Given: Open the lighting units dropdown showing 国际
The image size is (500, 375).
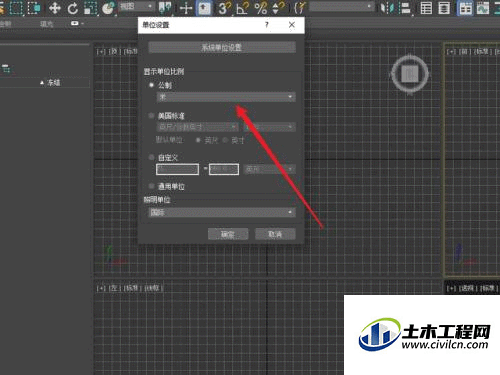Looking at the screenshot, I should (222, 212).
